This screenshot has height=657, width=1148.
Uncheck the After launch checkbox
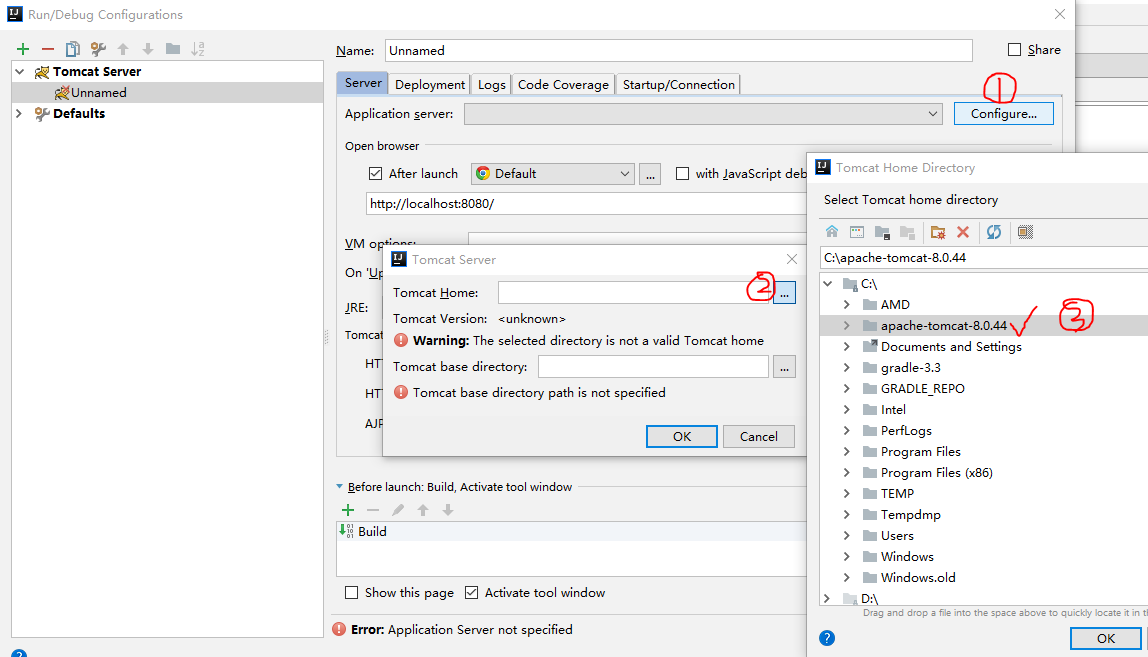tap(376, 174)
